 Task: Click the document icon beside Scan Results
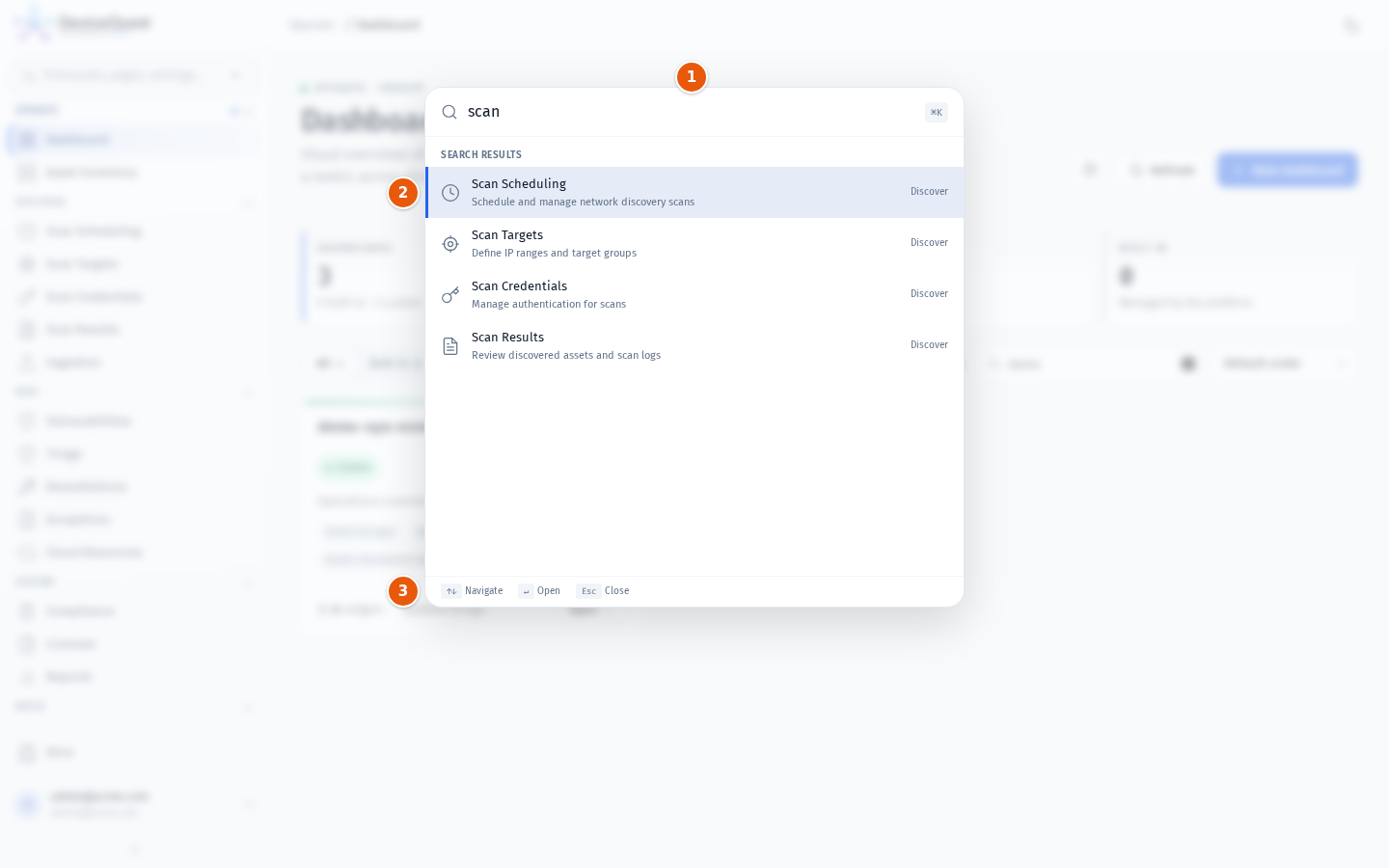450,346
